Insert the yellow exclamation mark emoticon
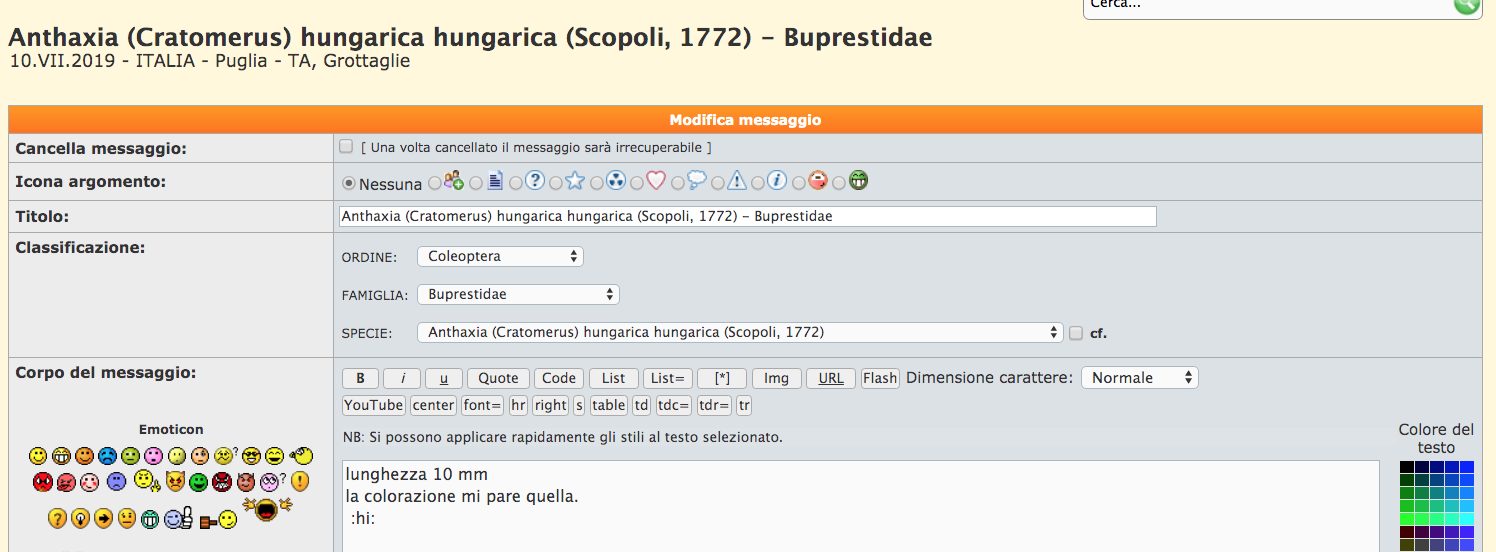Image resolution: width=1496 pixels, height=552 pixels. 299,482
